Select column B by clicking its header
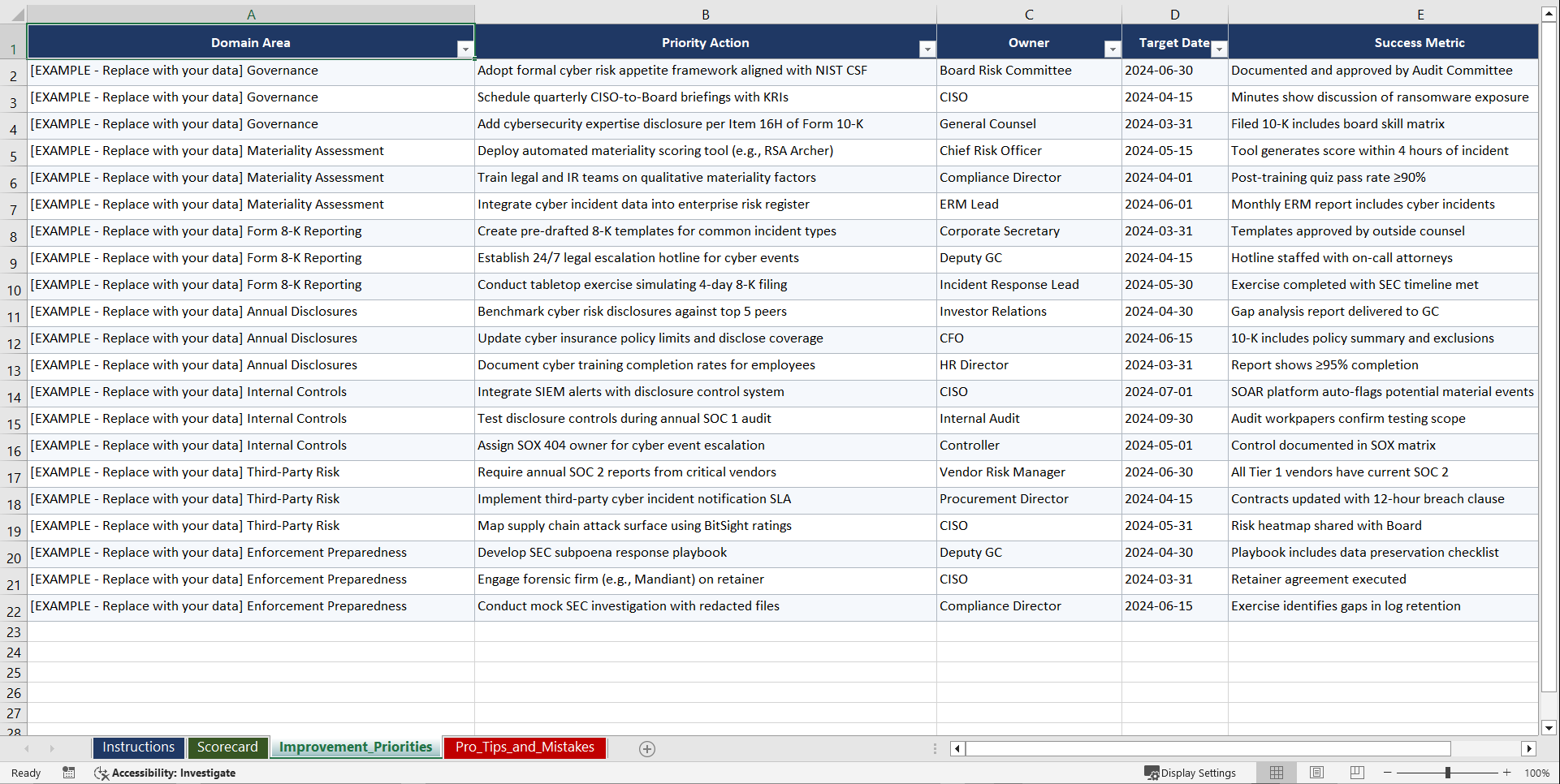The width and height of the screenshot is (1560, 784). 706,14
